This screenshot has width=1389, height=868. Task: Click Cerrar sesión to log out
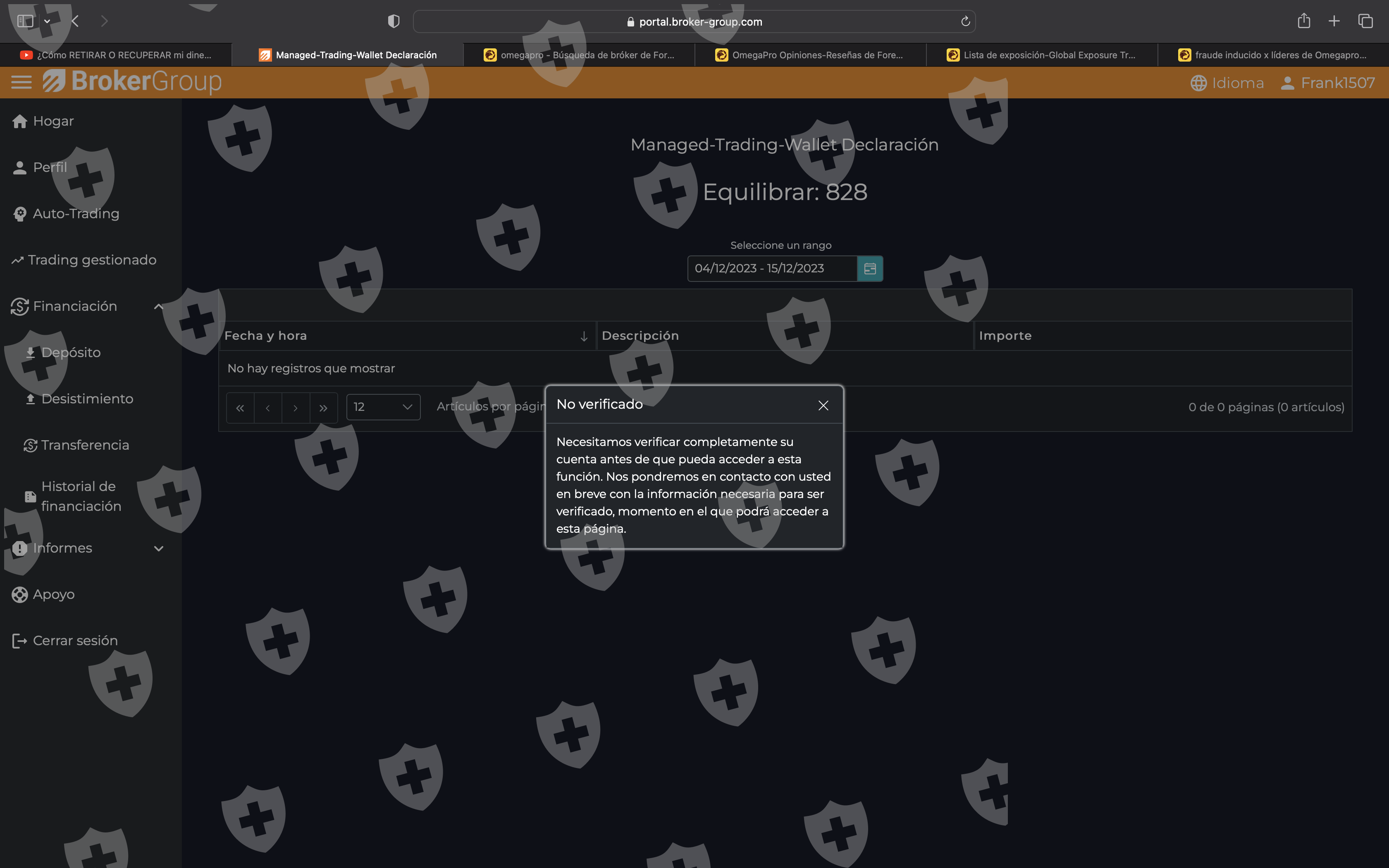pos(74,641)
